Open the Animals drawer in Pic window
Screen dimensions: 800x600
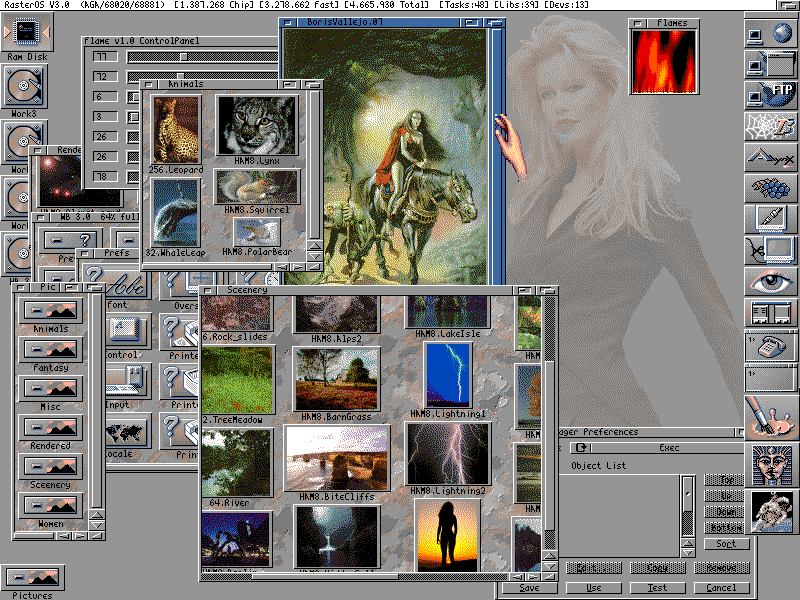click(x=50, y=310)
